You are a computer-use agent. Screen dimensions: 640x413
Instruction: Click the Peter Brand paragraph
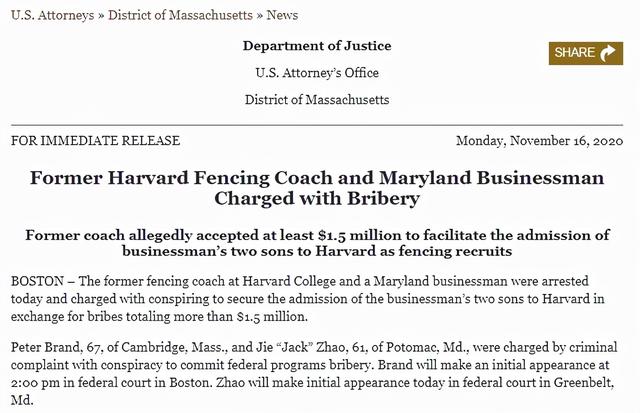pyautogui.click(x=314, y=374)
